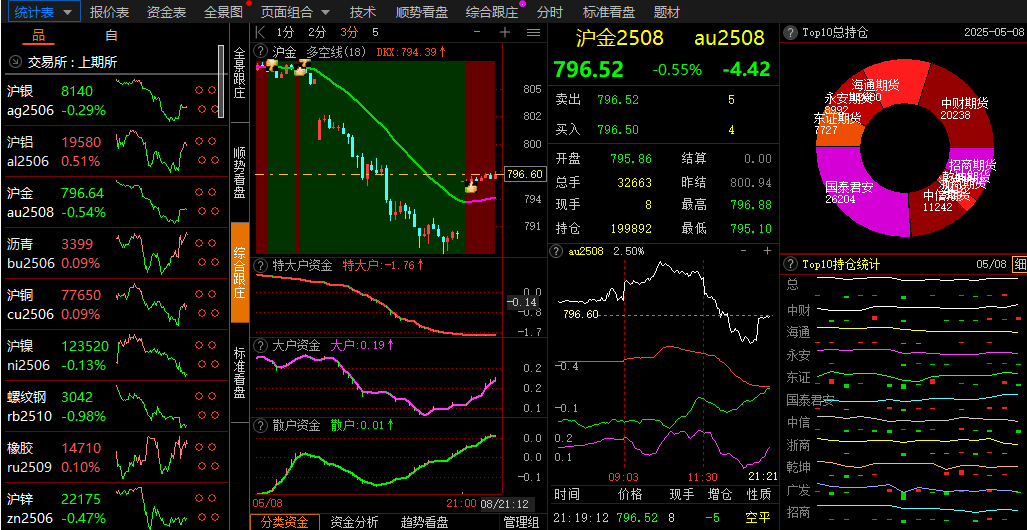Click help icon beside au2508 intraday chart

click(556, 251)
